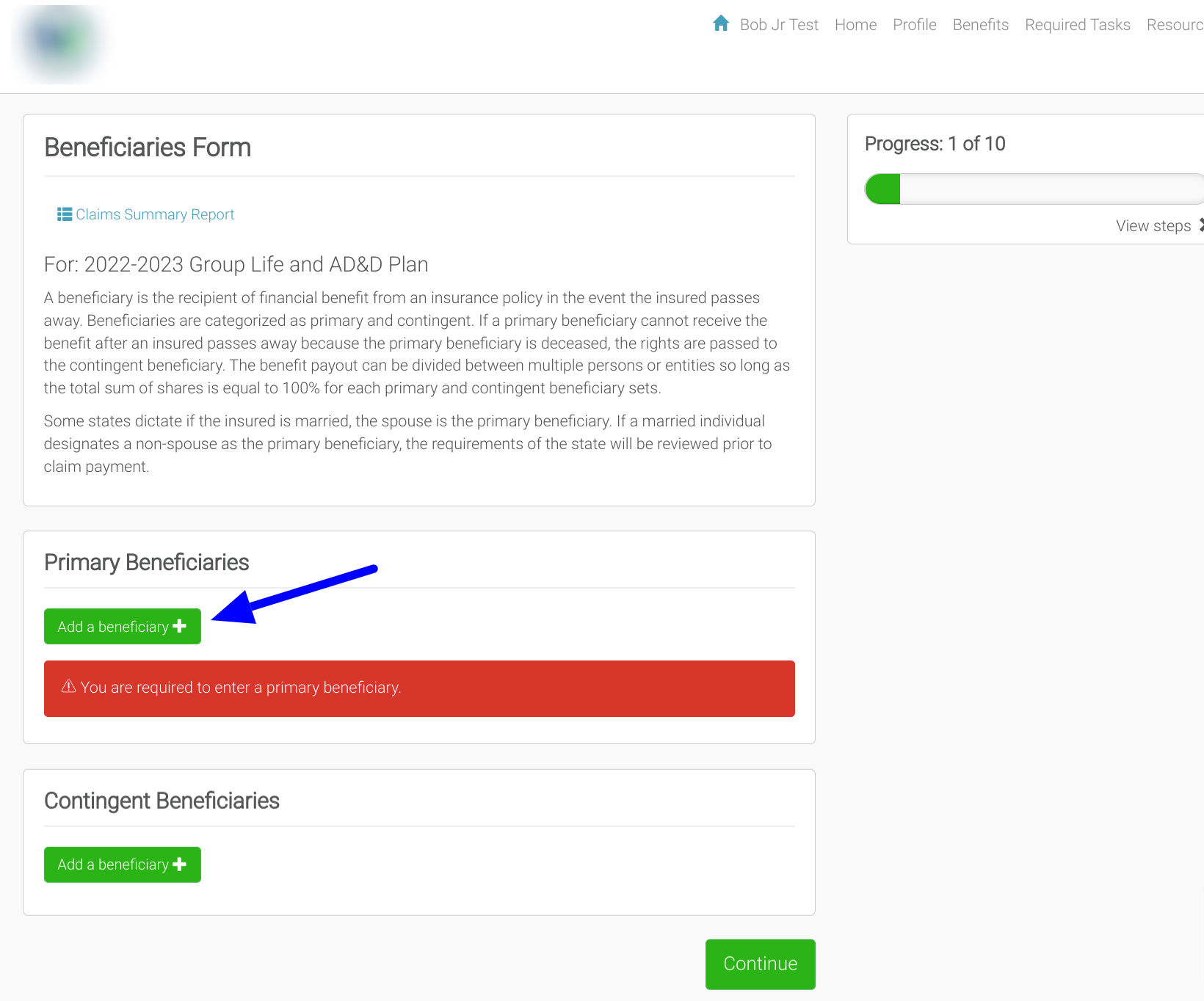Open the Claims Summary Report link
1204x1001 pixels.
click(x=155, y=214)
